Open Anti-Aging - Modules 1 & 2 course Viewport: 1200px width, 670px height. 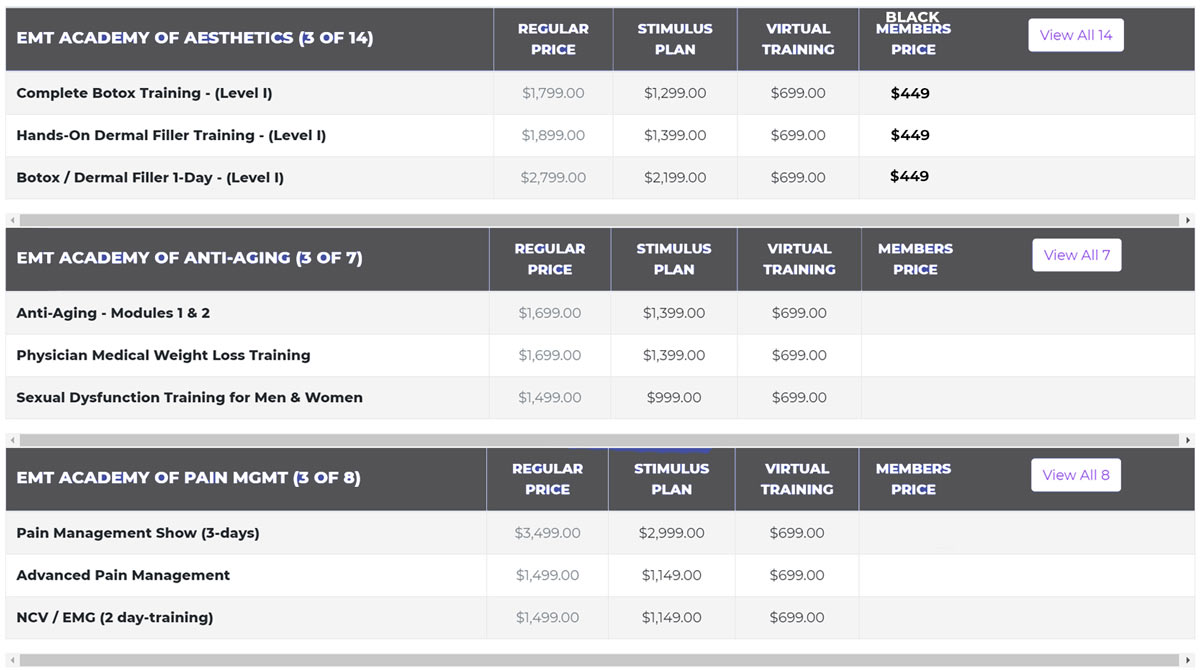113,313
